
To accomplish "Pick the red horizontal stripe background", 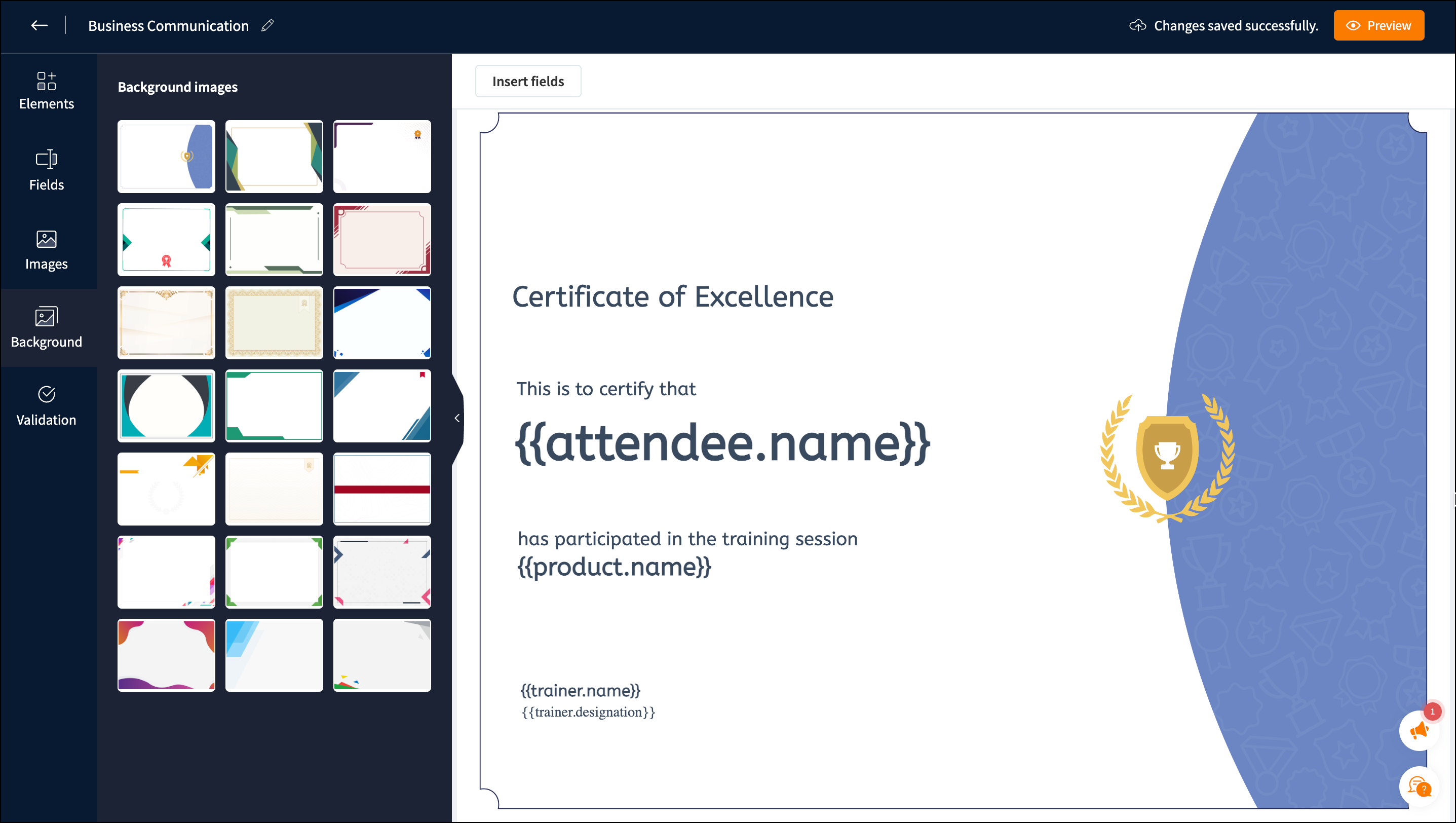I will 382,489.
